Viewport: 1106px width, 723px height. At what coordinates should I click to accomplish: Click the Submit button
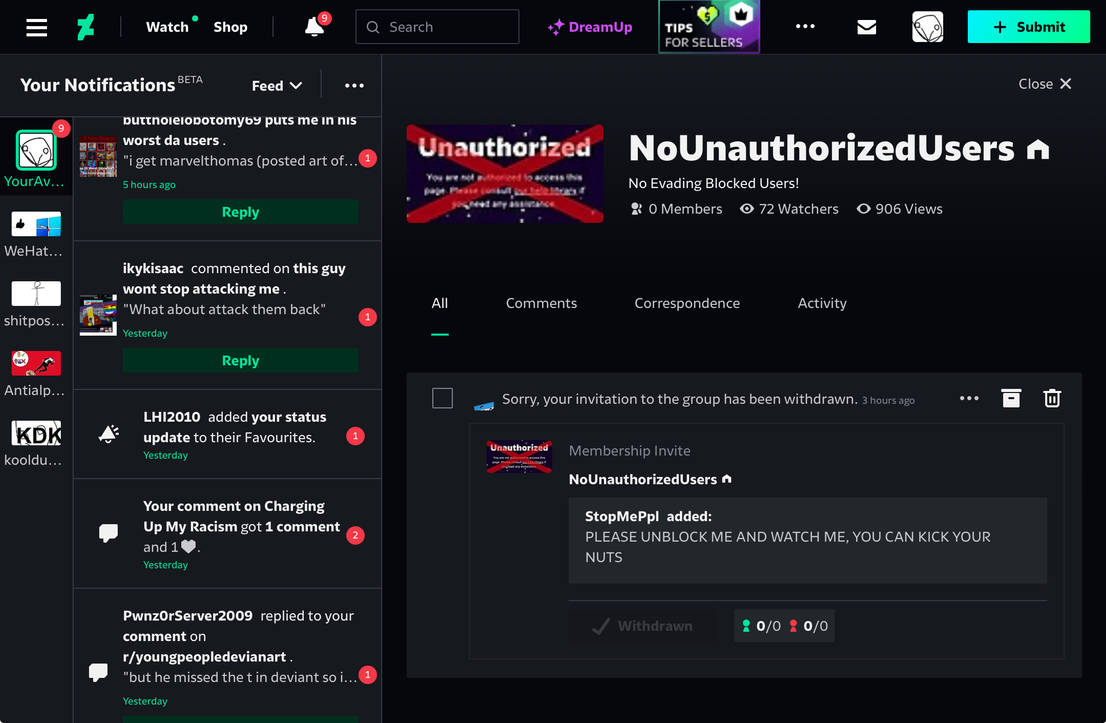coord(1028,27)
